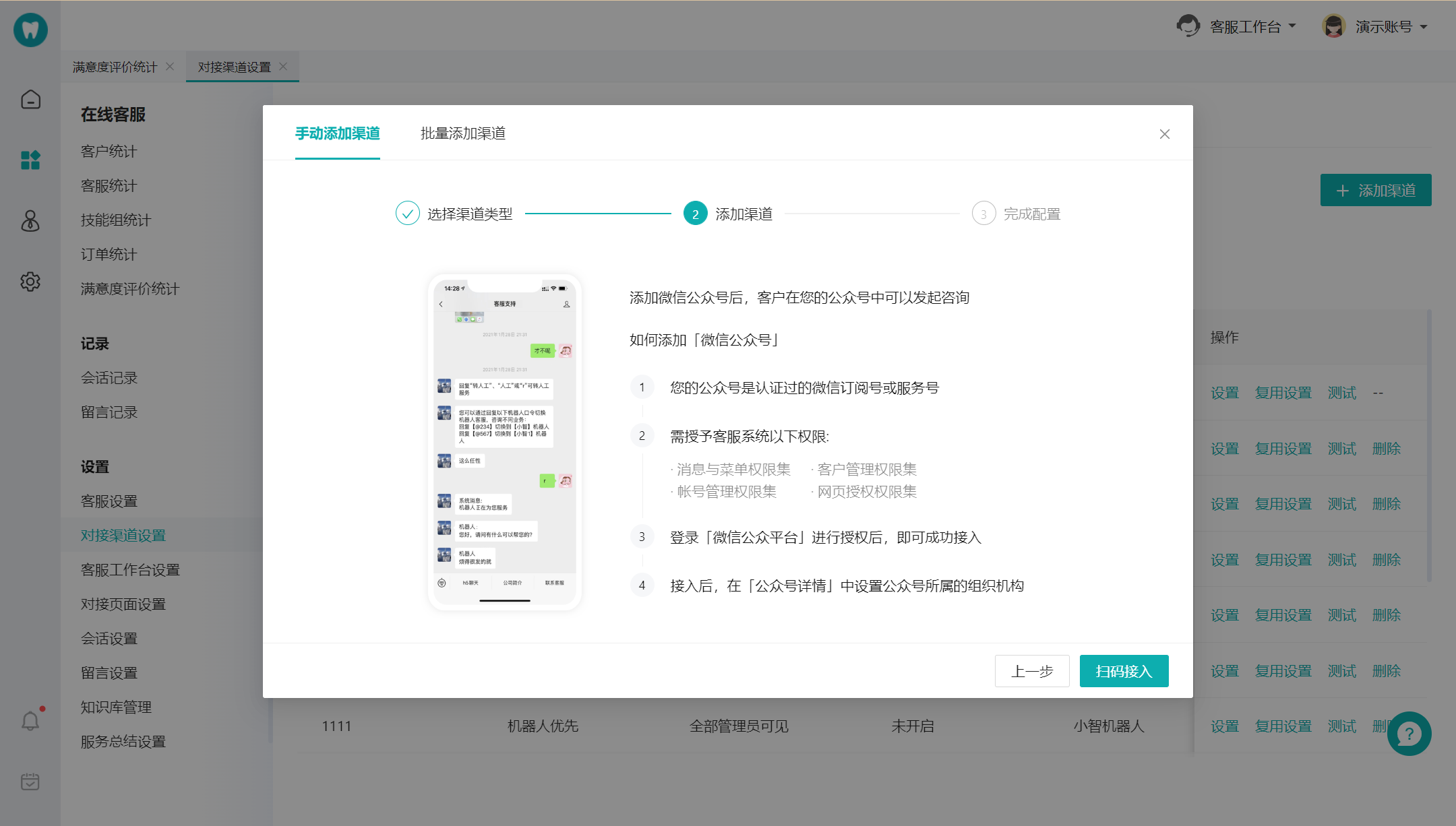
Task: Close the 对接渠道设置 tab
Action: coord(283,66)
